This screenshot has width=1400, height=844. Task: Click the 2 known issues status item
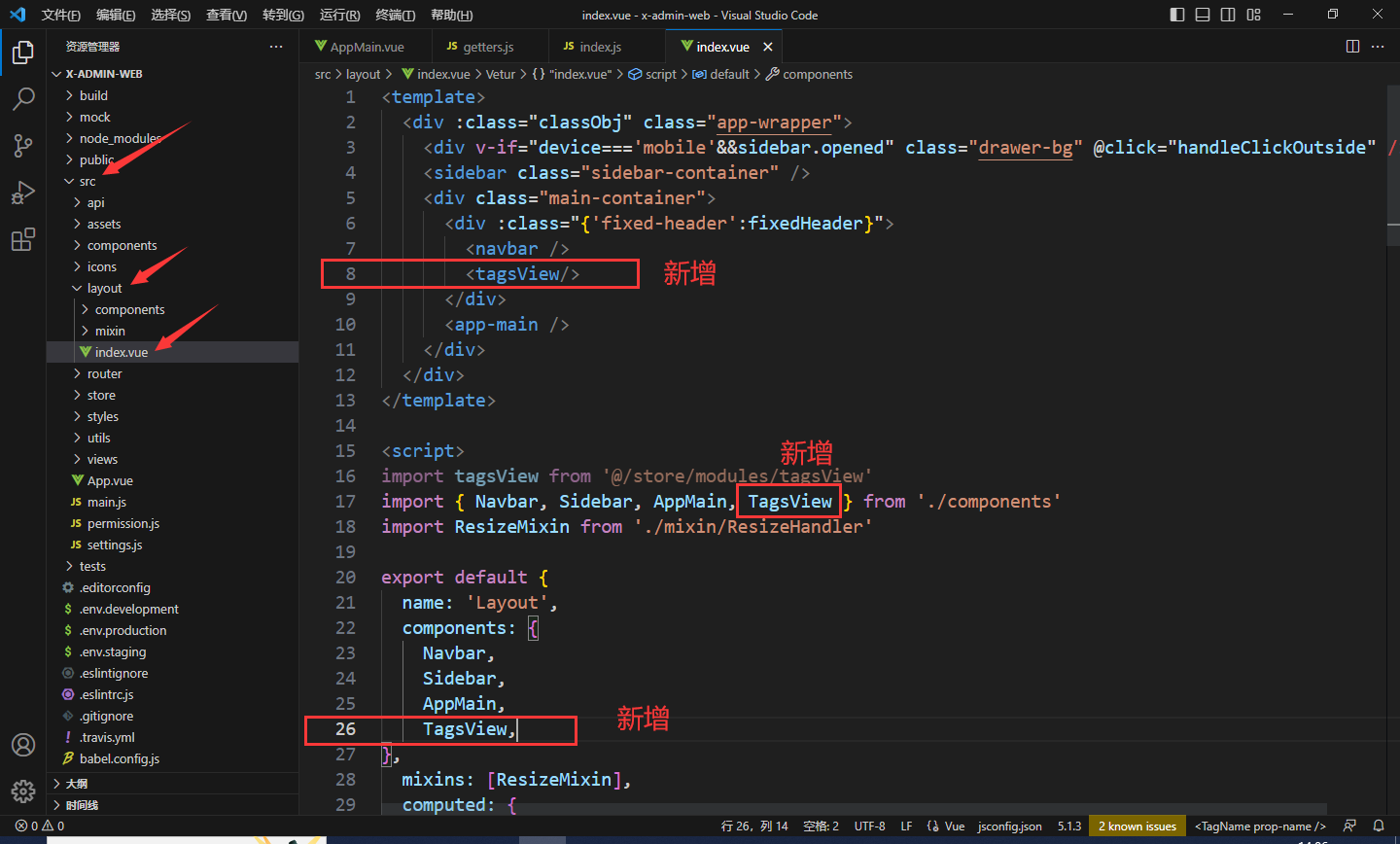(1137, 826)
